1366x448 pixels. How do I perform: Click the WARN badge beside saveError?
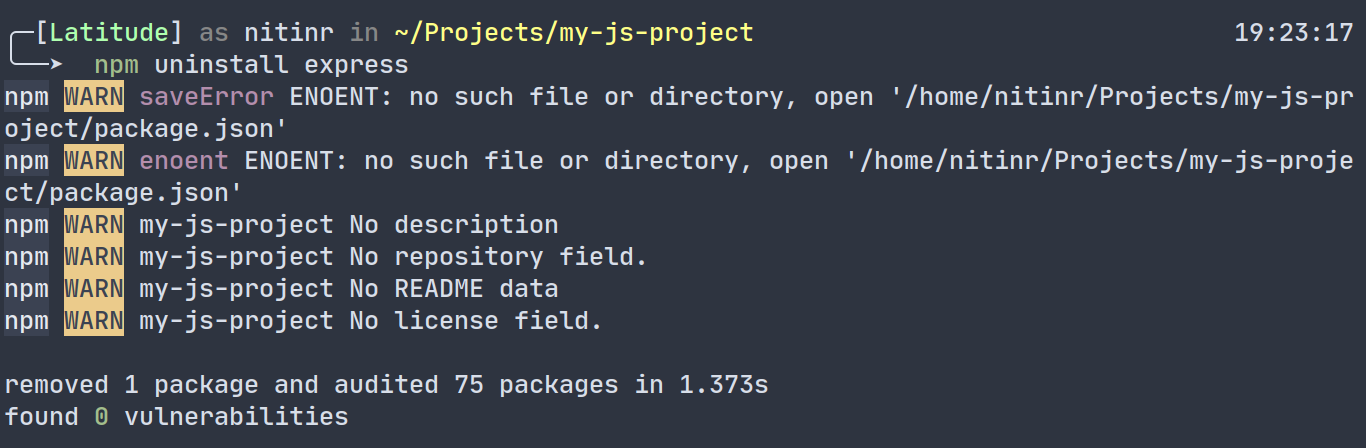point(94,97)
